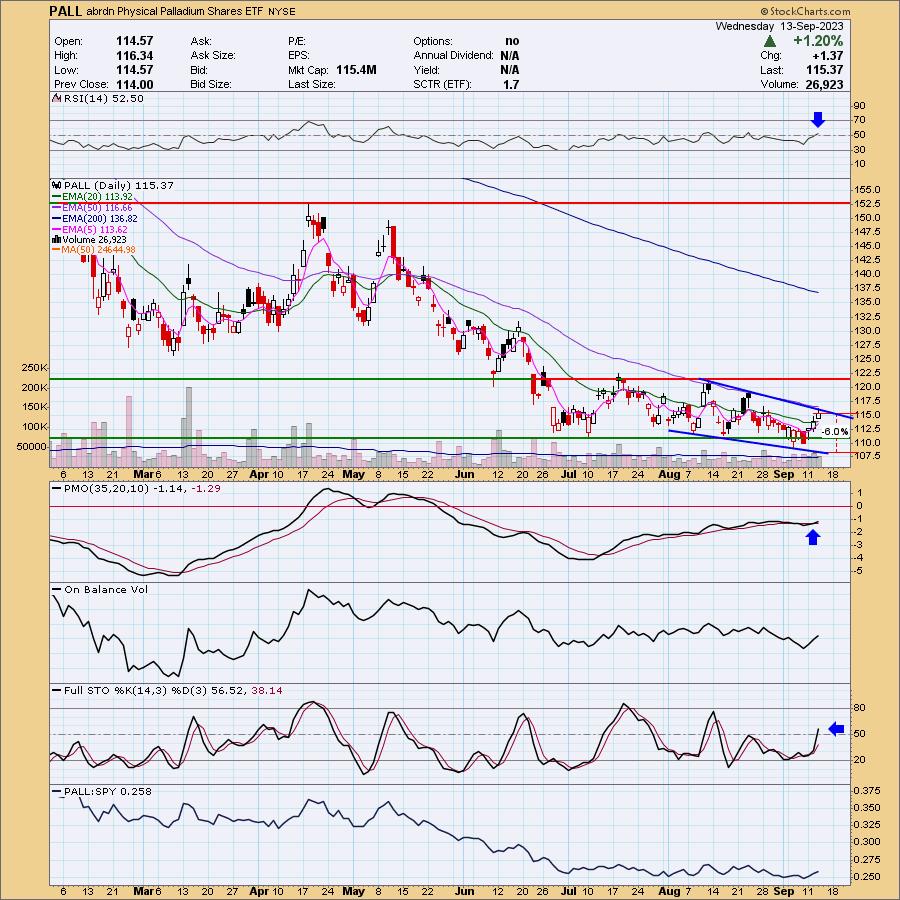
Task: Click the -6.0% annotation on price chart
Action: (x=835, y=432)
